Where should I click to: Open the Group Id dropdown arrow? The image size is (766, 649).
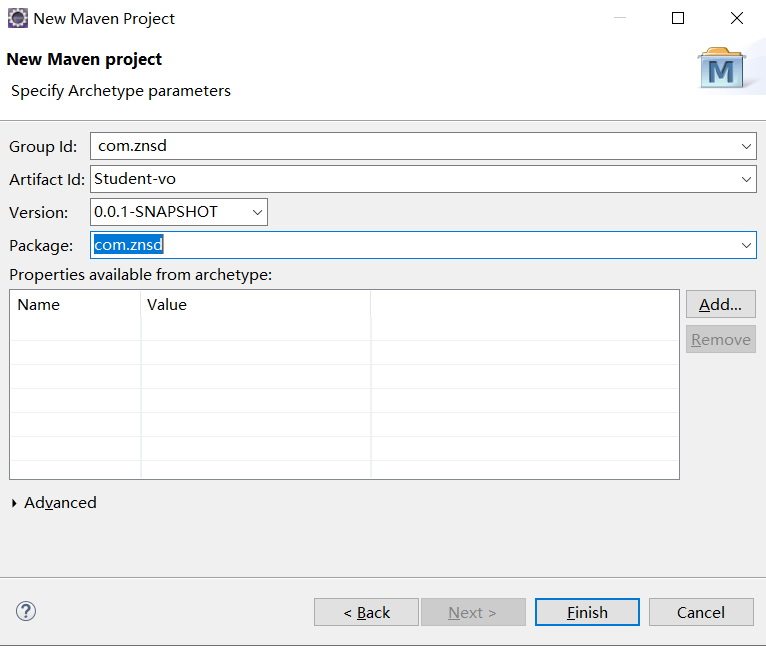[746, 146]
